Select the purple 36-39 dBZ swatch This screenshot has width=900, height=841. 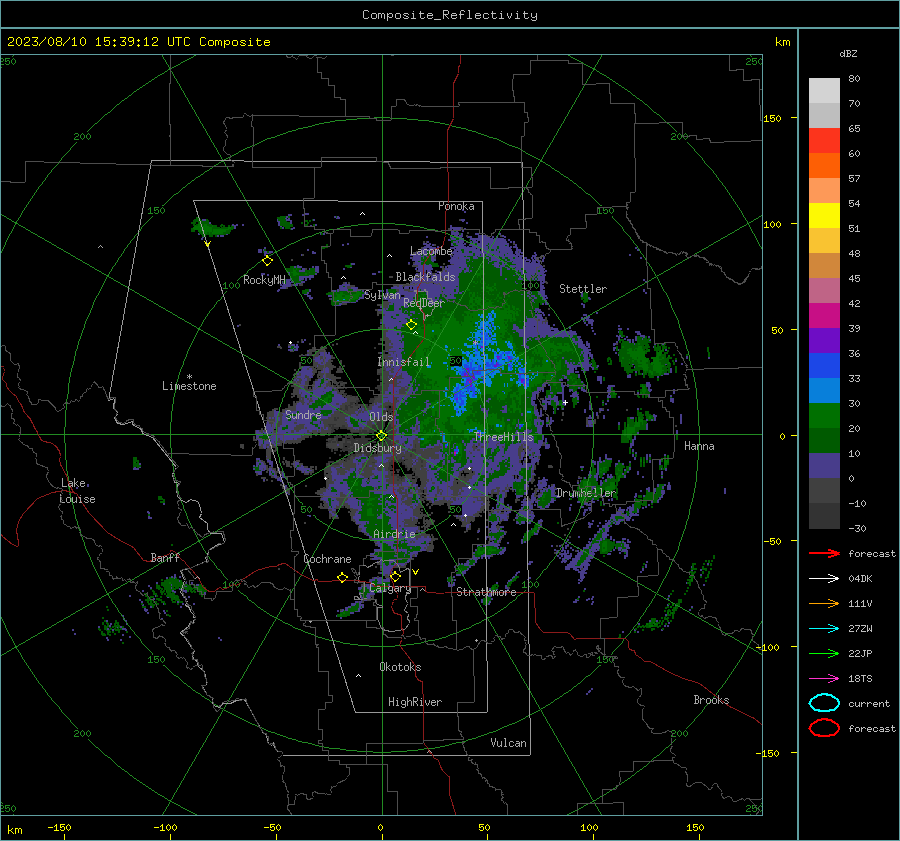coord(824,340)
